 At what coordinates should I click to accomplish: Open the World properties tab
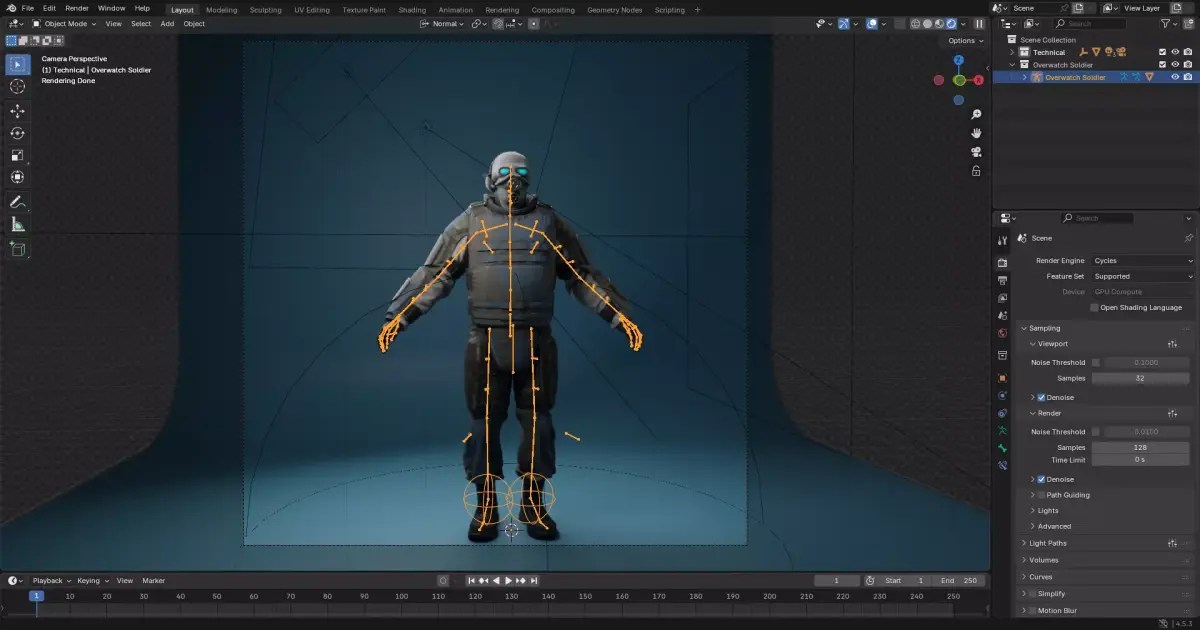1002,333
